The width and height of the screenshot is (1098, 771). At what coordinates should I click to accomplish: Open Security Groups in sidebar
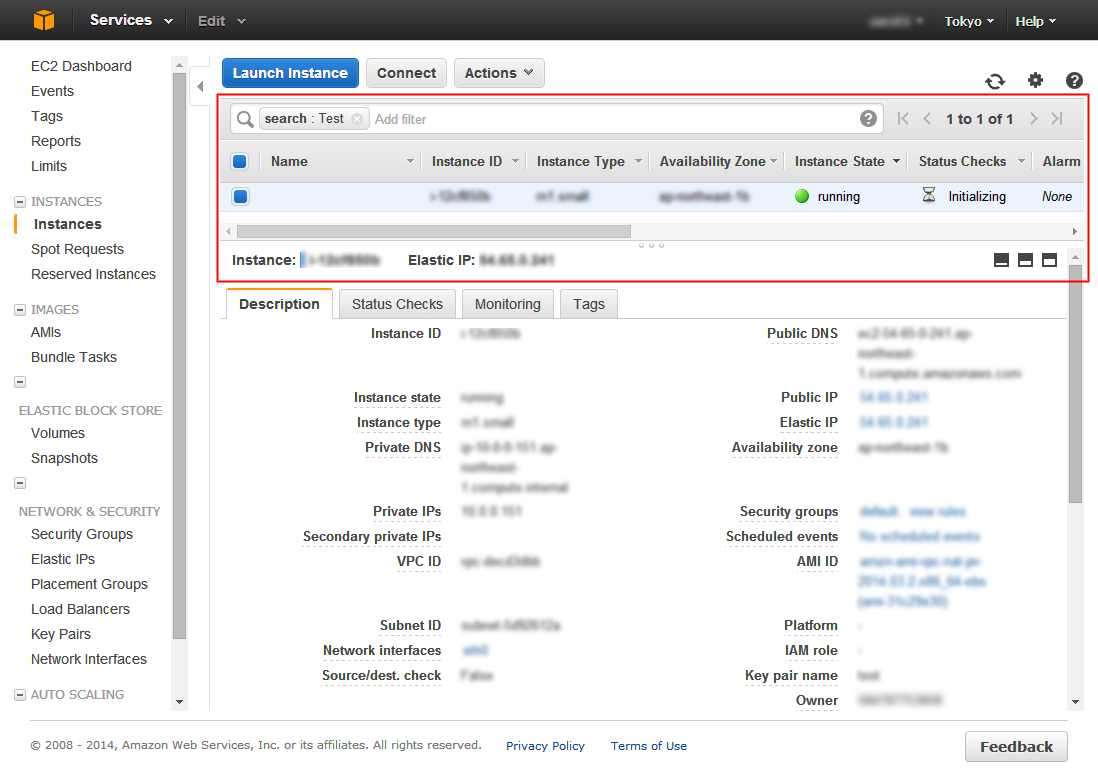(x=82, y=534)
